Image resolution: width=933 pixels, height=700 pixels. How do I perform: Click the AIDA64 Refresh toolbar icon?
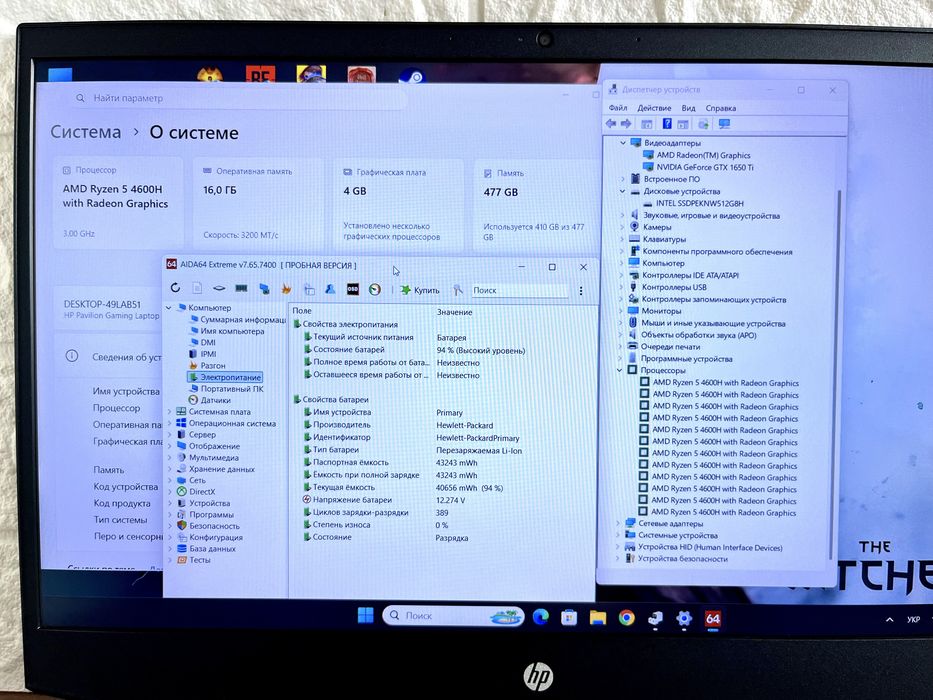(175, 288)
